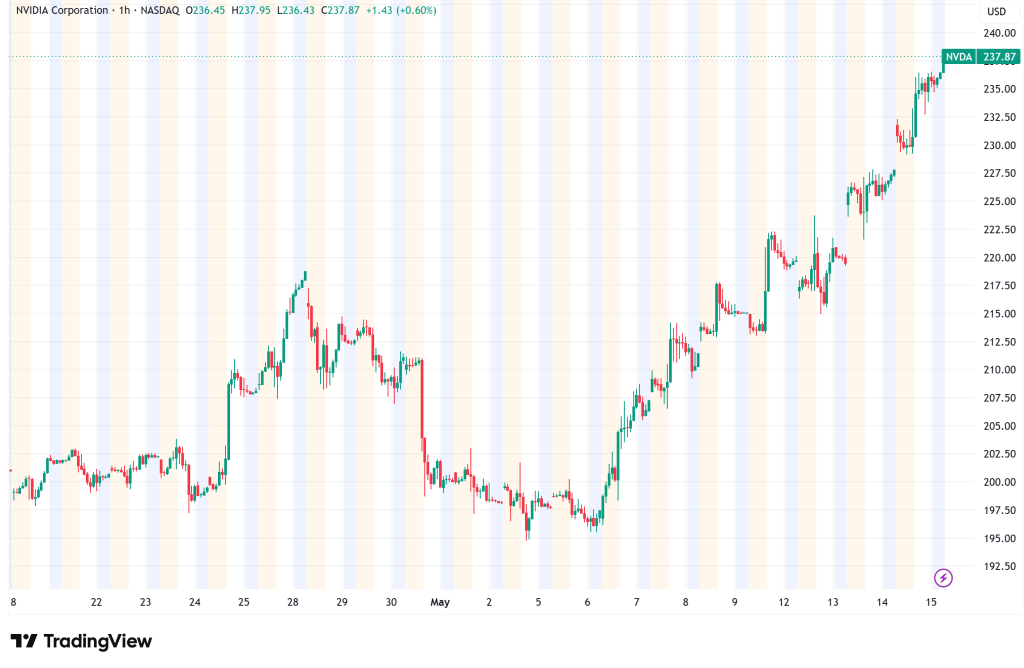Click date 28 on the time axis
Screen dimensions: 1024x668
point(293,603)
